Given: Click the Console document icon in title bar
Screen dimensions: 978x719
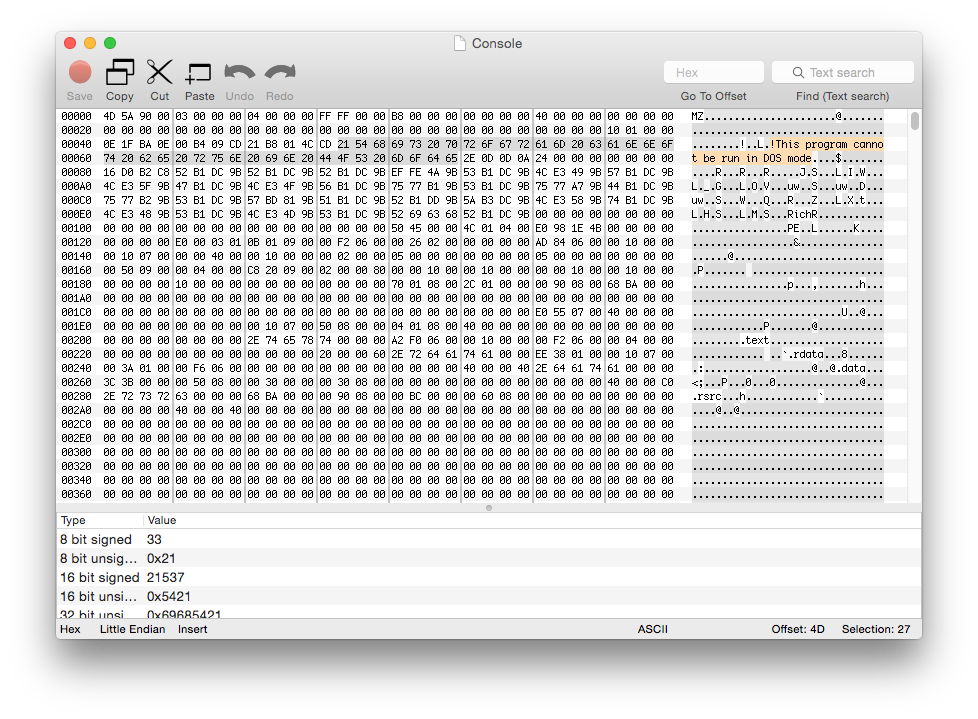Looking at the screenshot, I should (x=460, y=43).
